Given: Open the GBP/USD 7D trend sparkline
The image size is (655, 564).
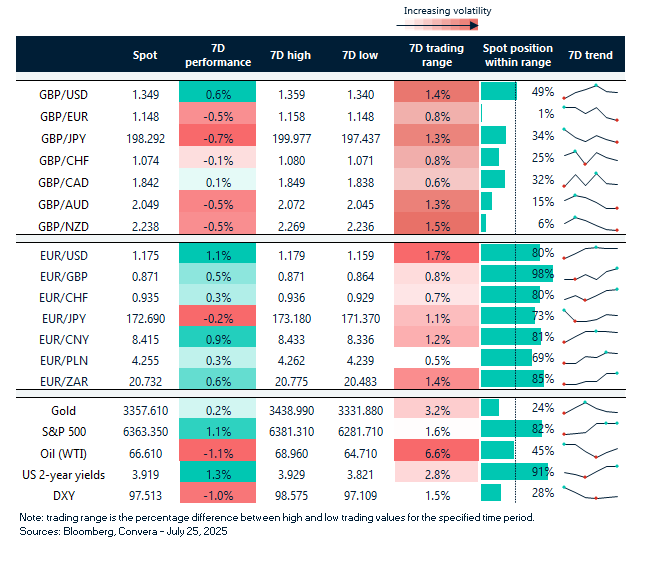Looking at the screenshot, I should pos(590,93).
